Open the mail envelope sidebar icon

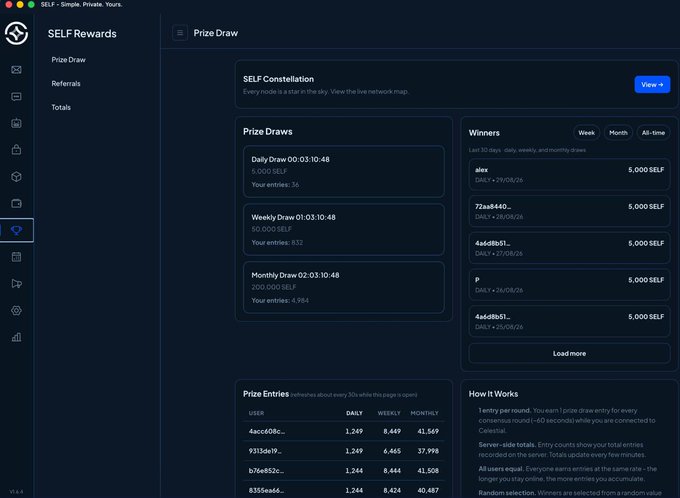tap(16, 70)
